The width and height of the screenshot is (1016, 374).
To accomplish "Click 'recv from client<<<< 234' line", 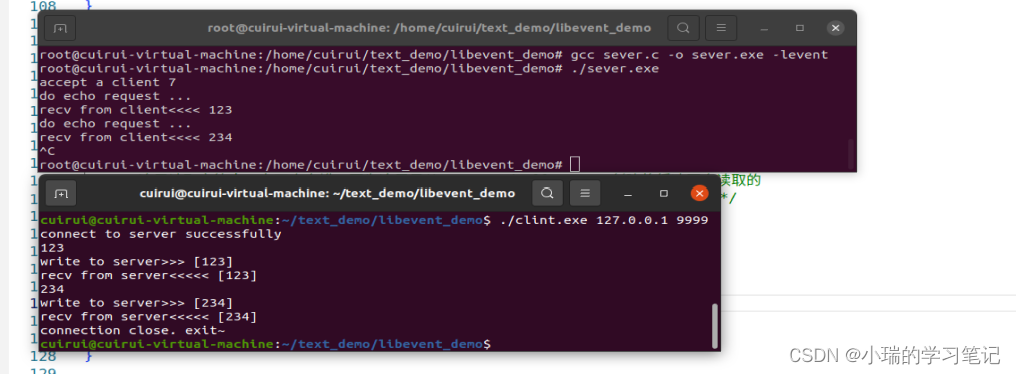I will coord(135,137).
